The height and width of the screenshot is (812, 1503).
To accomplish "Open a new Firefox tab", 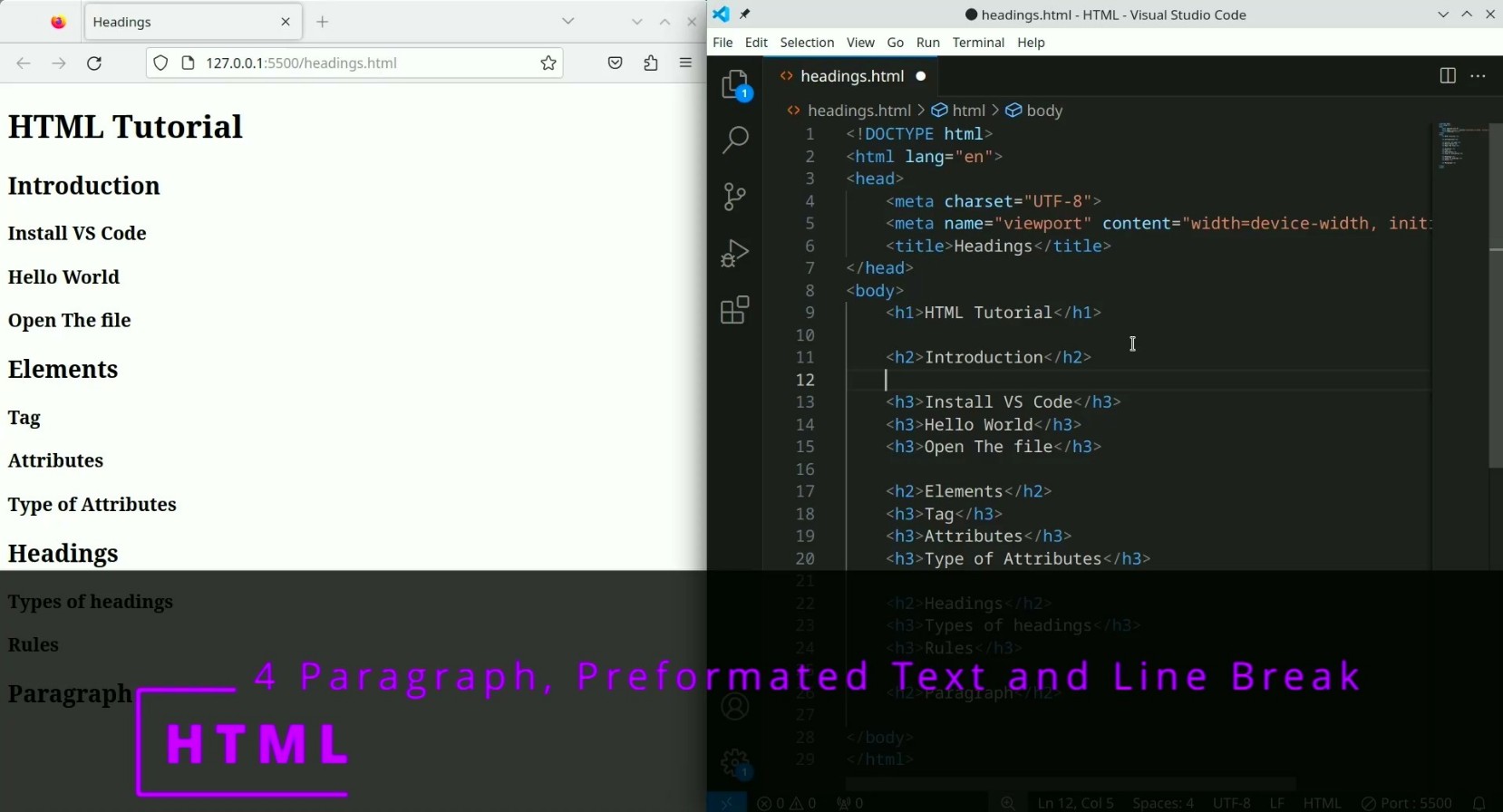I will 323,22.
